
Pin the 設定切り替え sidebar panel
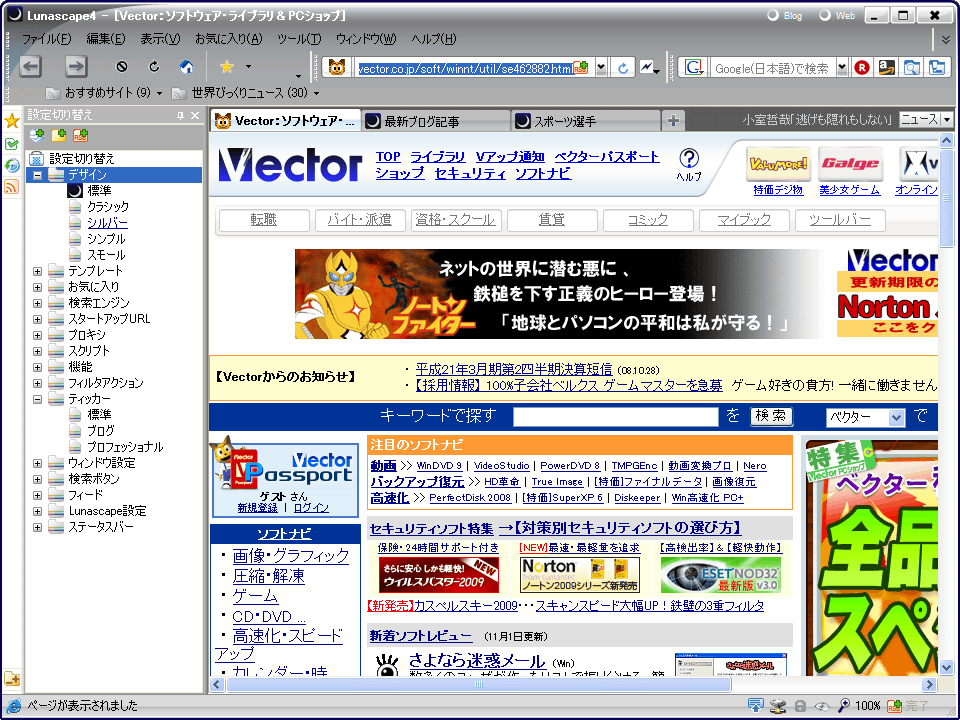[180, 115]
